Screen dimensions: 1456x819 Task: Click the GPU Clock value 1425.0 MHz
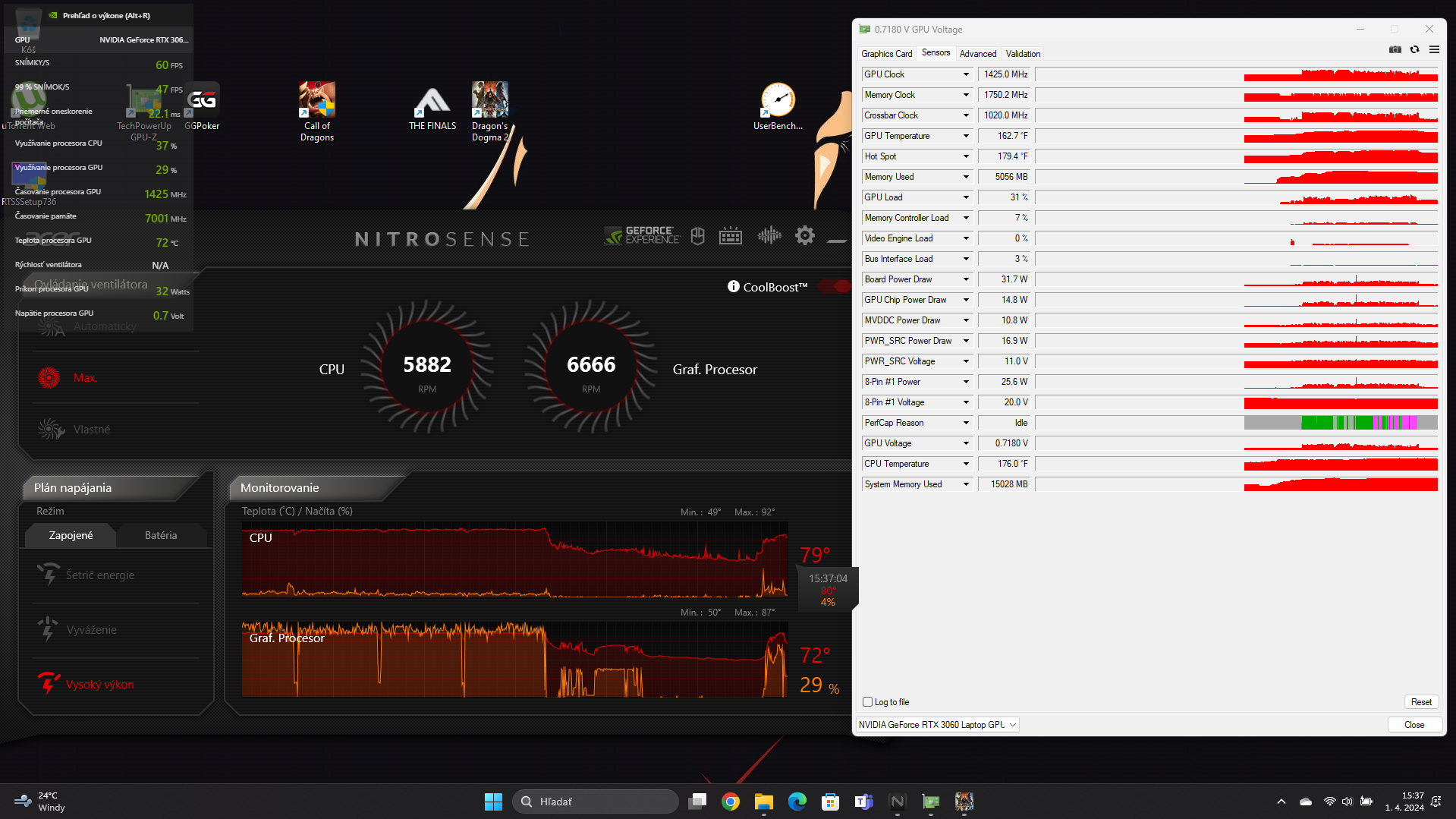click(1004, 74)
